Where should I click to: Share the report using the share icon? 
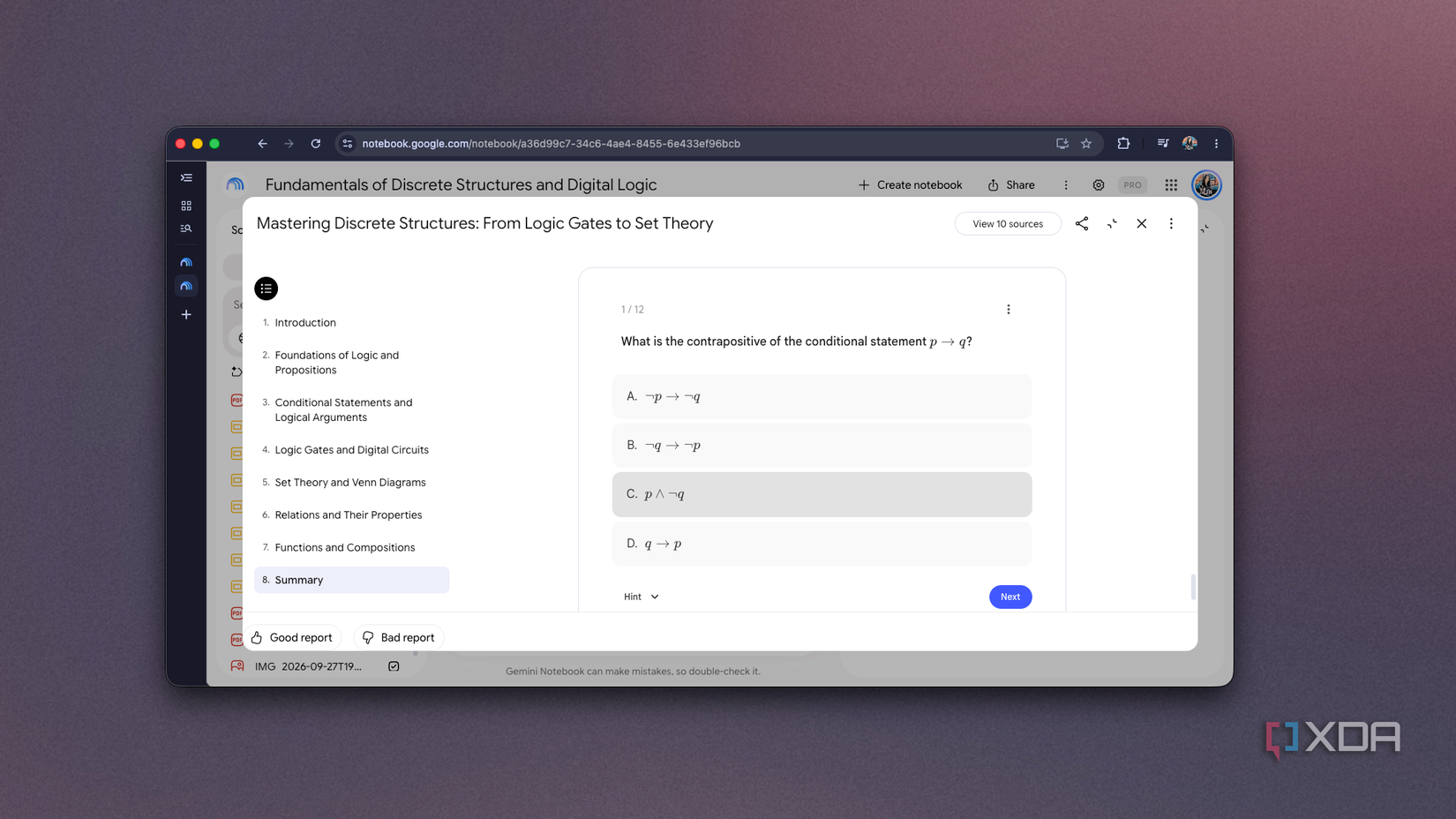click(x=1082, y=224)
